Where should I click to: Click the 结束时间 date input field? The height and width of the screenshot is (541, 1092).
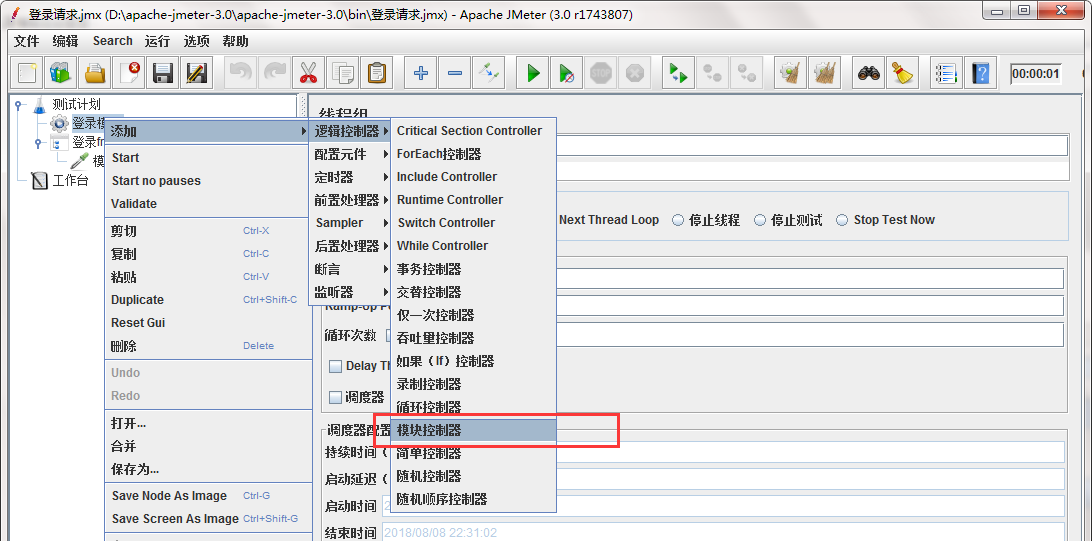723,533
